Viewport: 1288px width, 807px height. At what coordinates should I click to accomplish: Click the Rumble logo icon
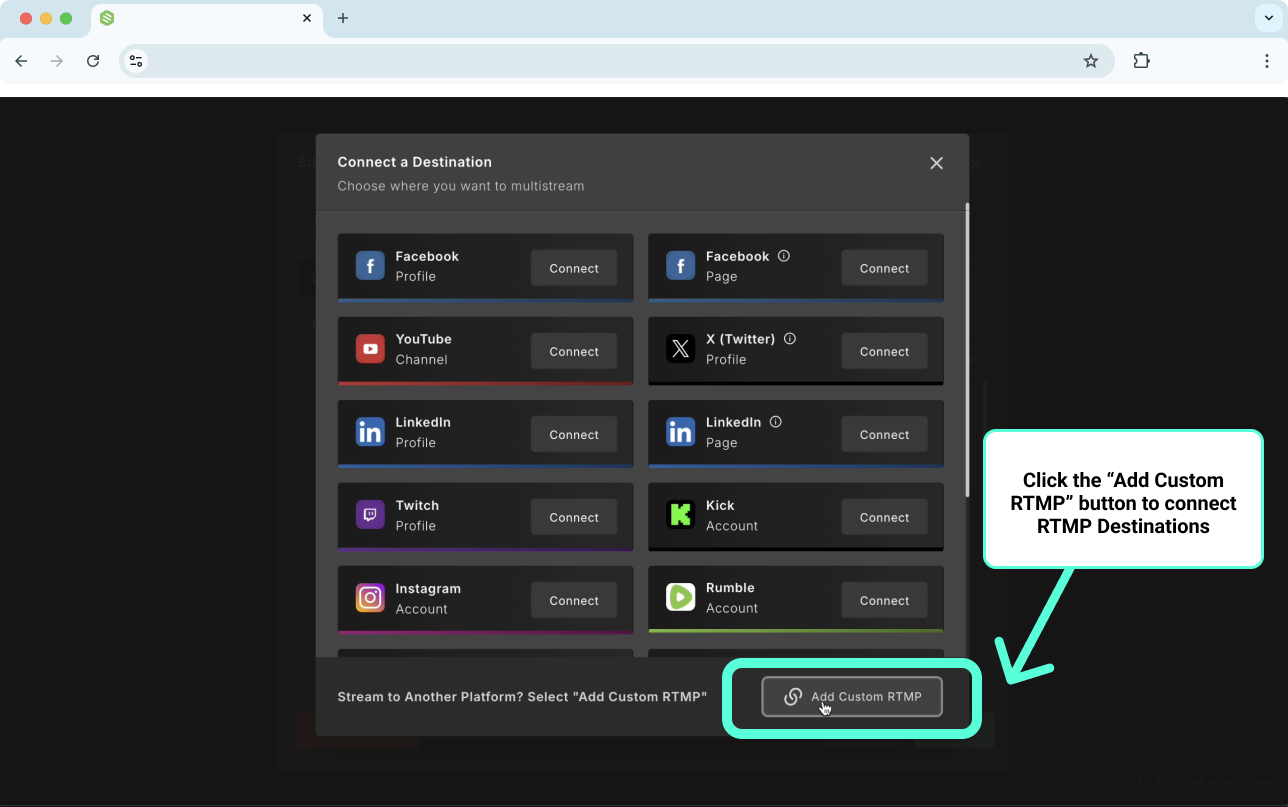click(681, 598)
